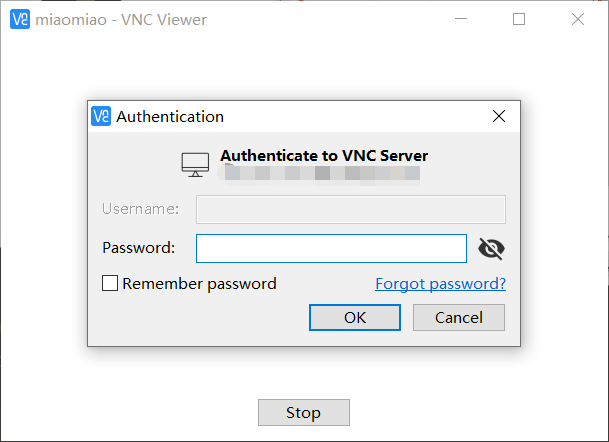The height and width of the screenshot is (442, 609).
Task: Close the miaomiao VNC Viewer window
Action: click(x=578, y=19)
